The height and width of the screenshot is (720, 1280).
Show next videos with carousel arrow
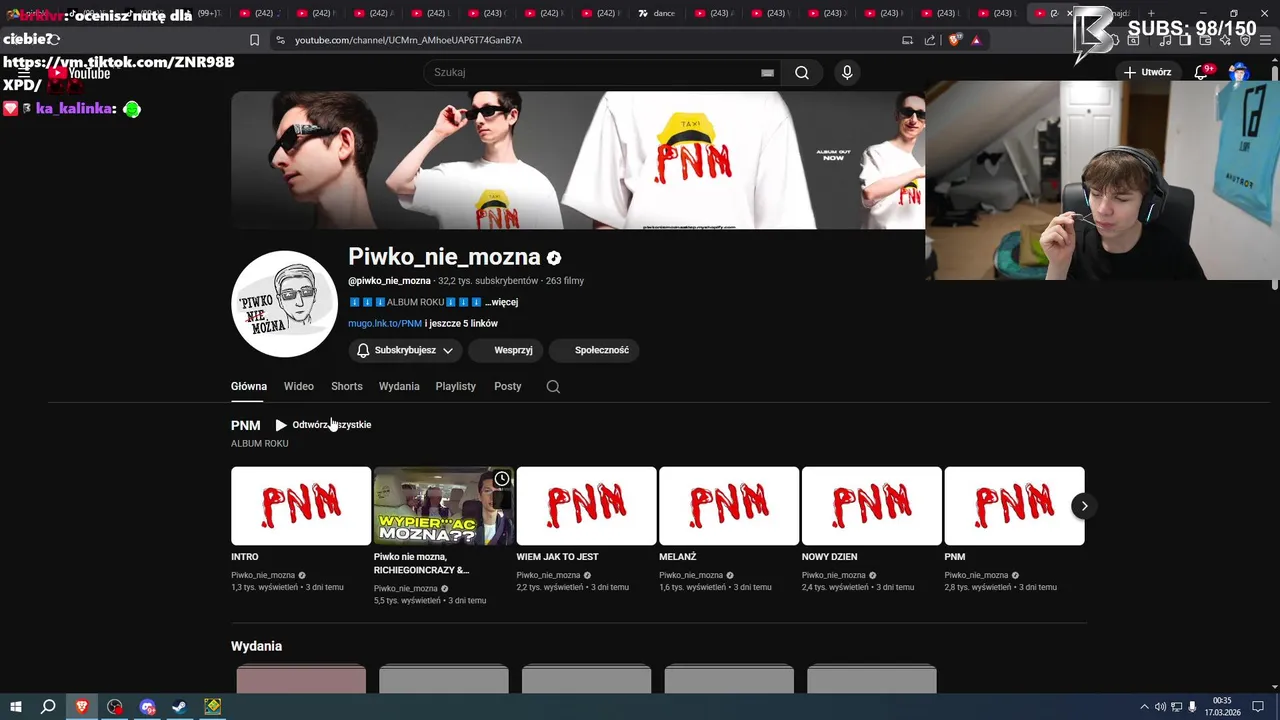pyautogui.click(x=1084, y=506)
